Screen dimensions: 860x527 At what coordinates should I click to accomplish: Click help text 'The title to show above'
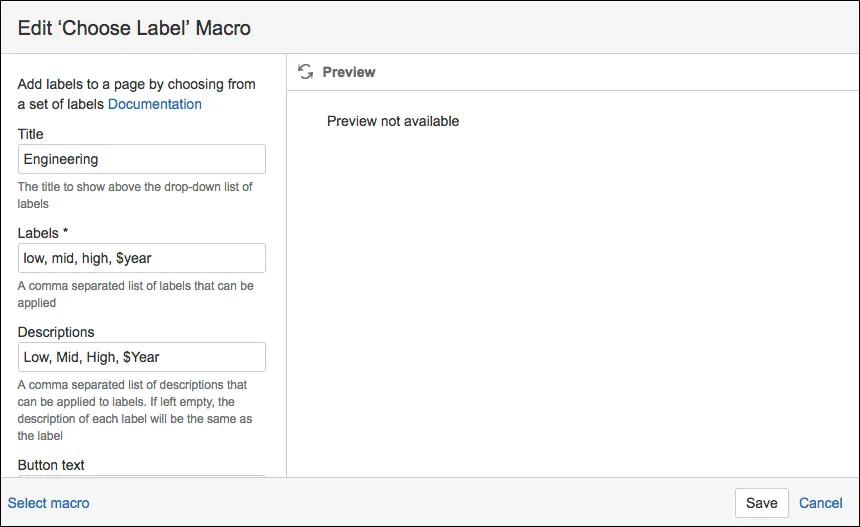(x=135, y=195)
